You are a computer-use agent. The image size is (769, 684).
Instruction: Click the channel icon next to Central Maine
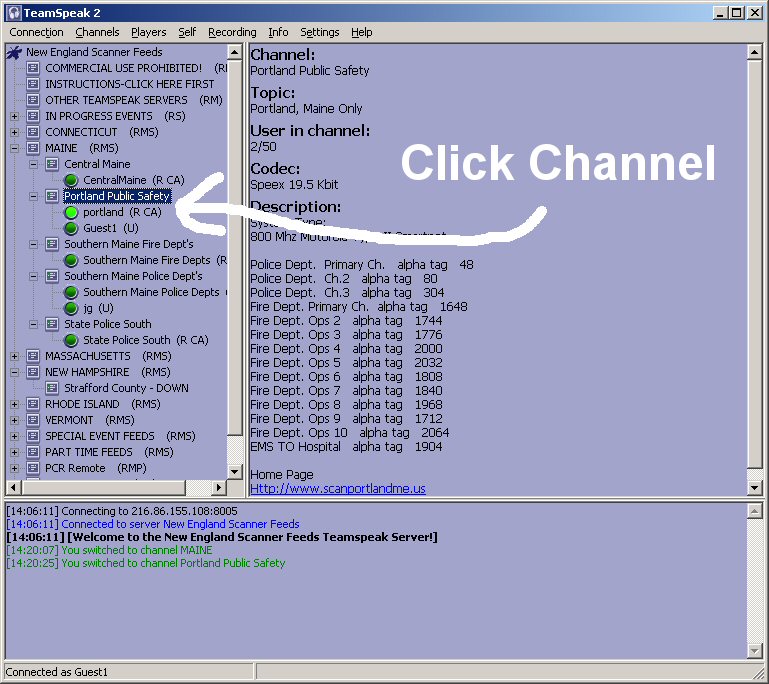point(52,164)
